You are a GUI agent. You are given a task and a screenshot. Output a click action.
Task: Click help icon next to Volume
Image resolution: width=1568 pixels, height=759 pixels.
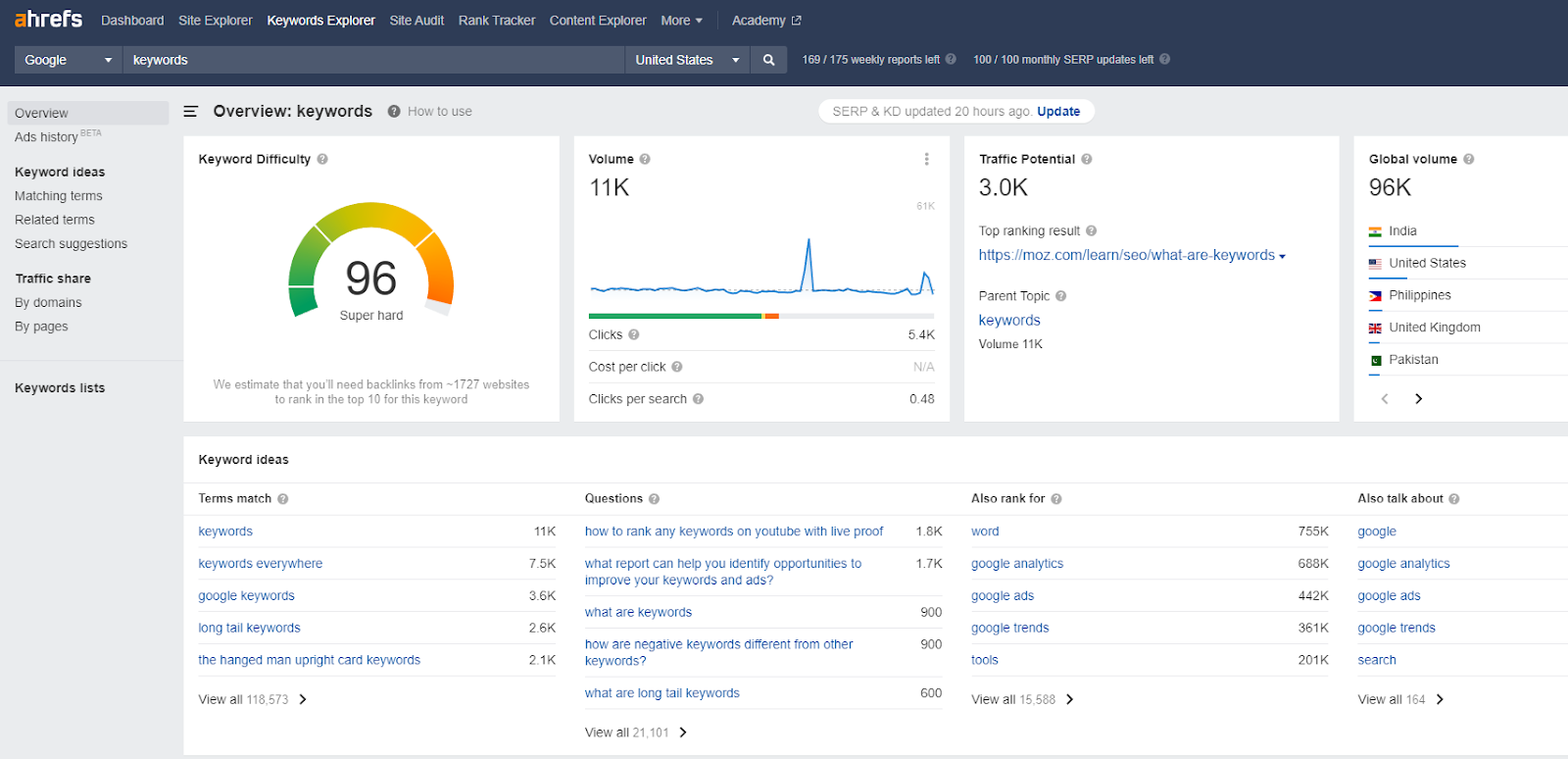click(645, 159)
